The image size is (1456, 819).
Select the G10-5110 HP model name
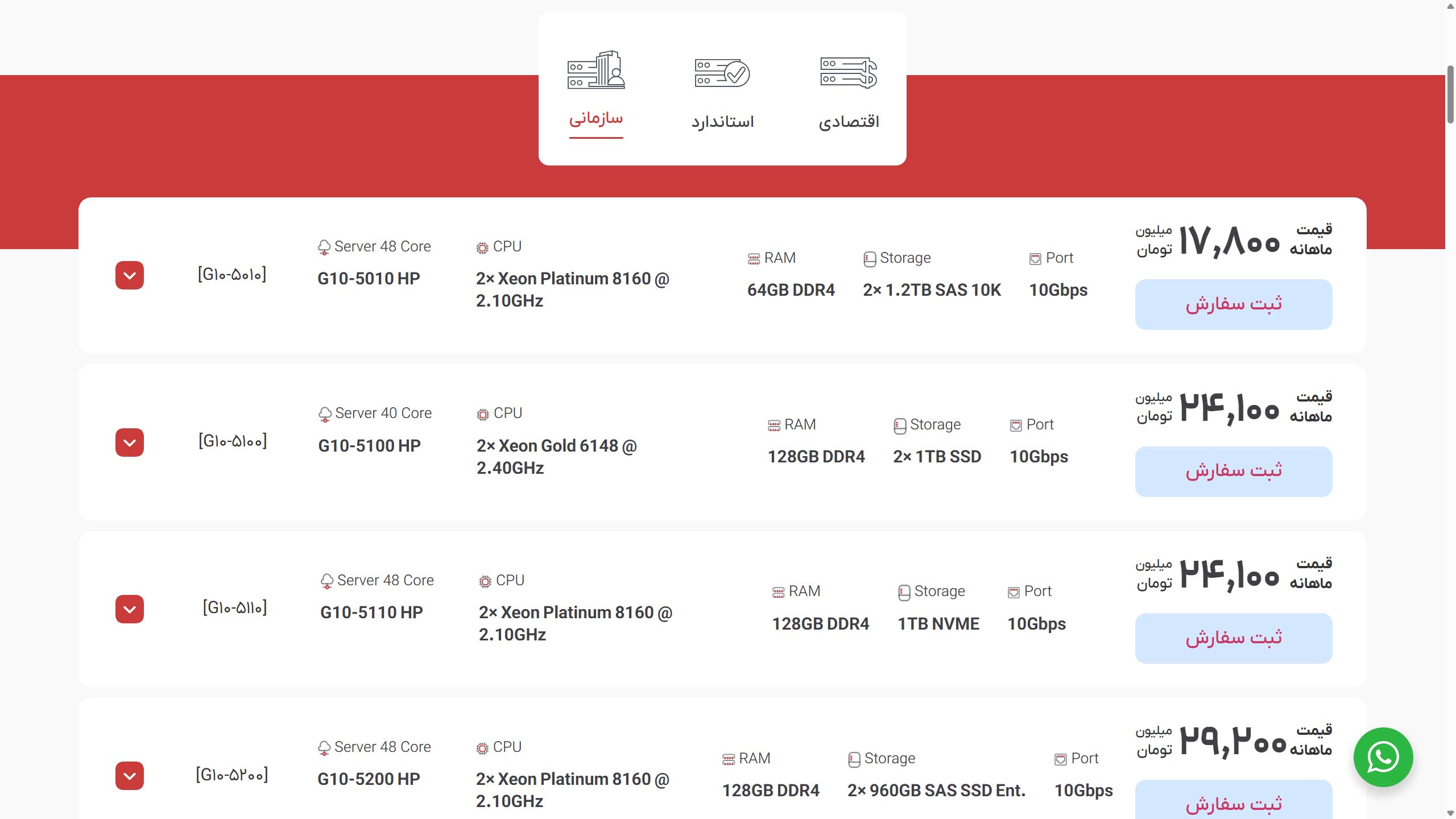371,613
